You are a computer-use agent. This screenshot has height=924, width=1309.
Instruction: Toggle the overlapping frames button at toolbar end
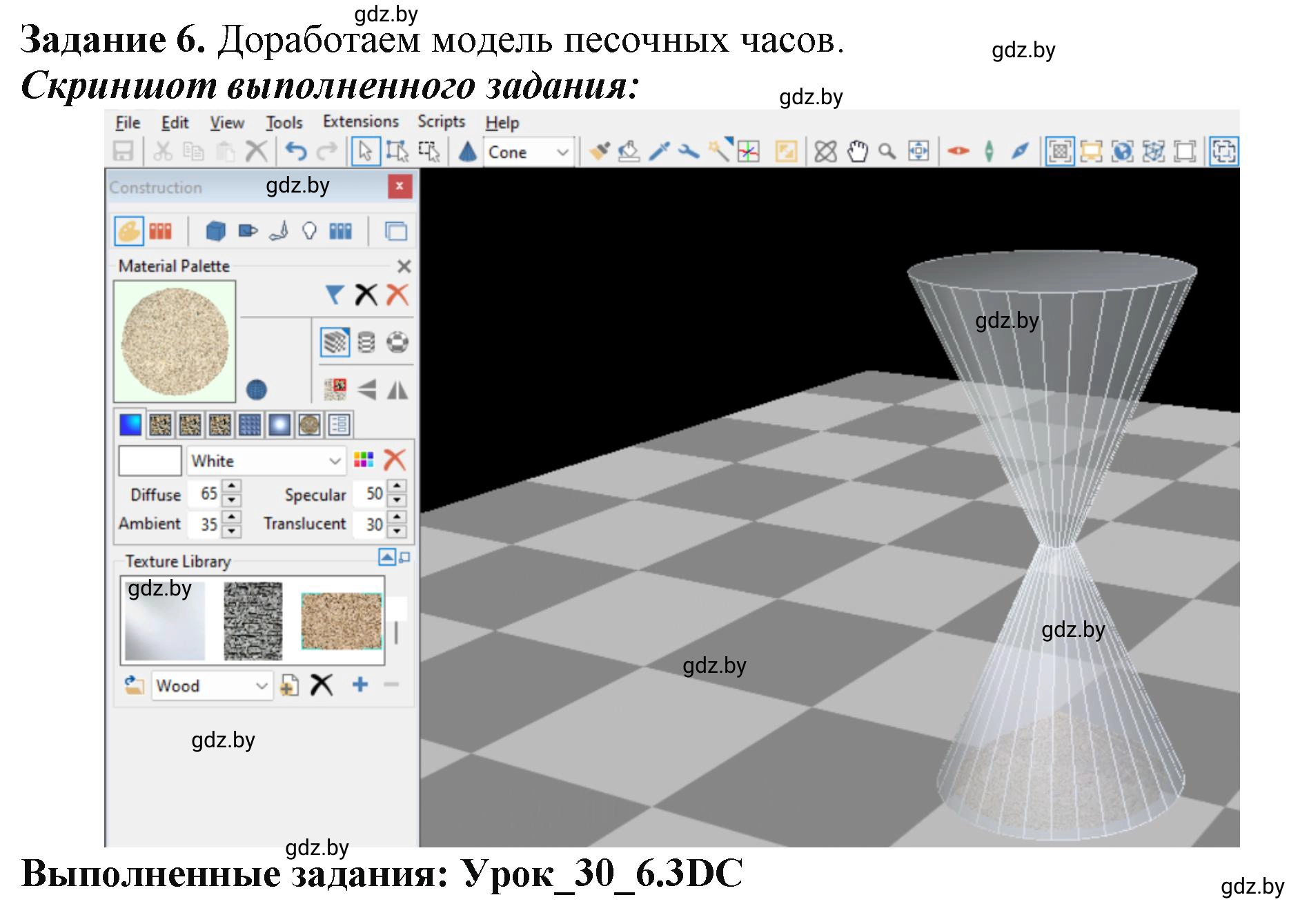[x=1224, y=151]
